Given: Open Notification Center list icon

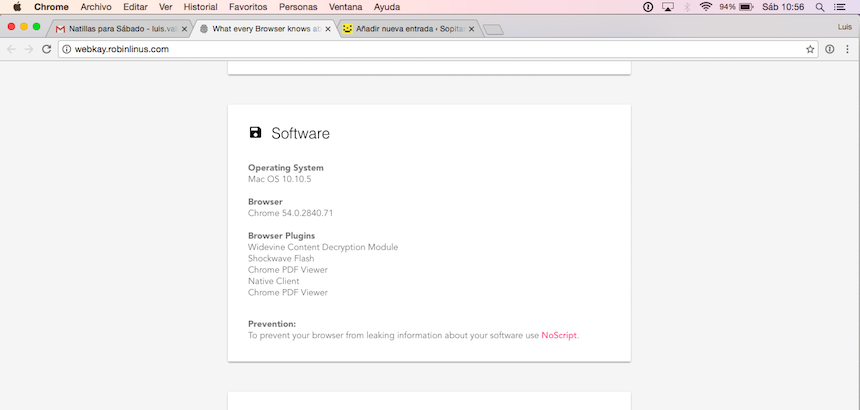Looking at the screenshot, I should click(838, 7).
